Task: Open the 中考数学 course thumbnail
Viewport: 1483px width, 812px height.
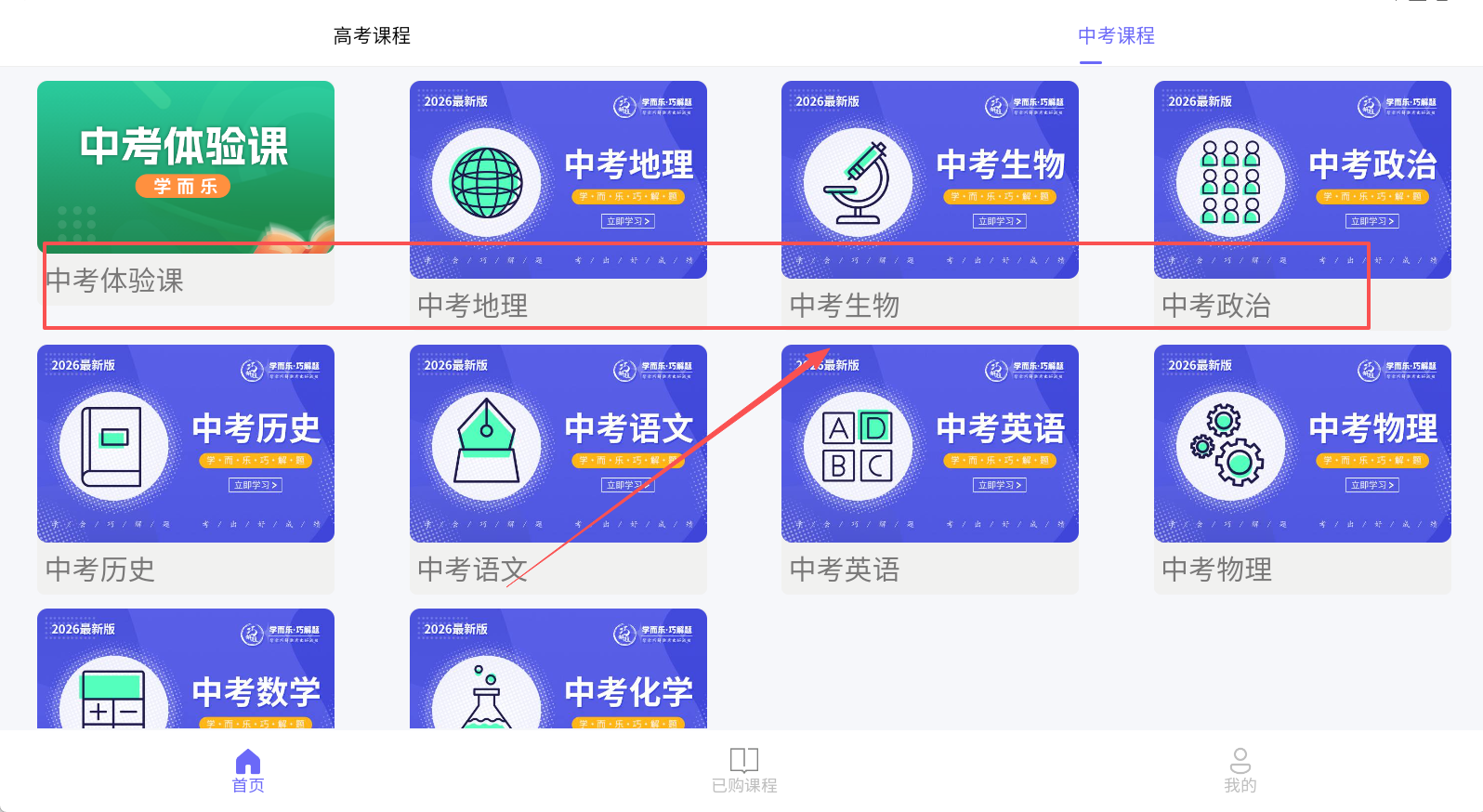Action: click(x=186, y=669)
